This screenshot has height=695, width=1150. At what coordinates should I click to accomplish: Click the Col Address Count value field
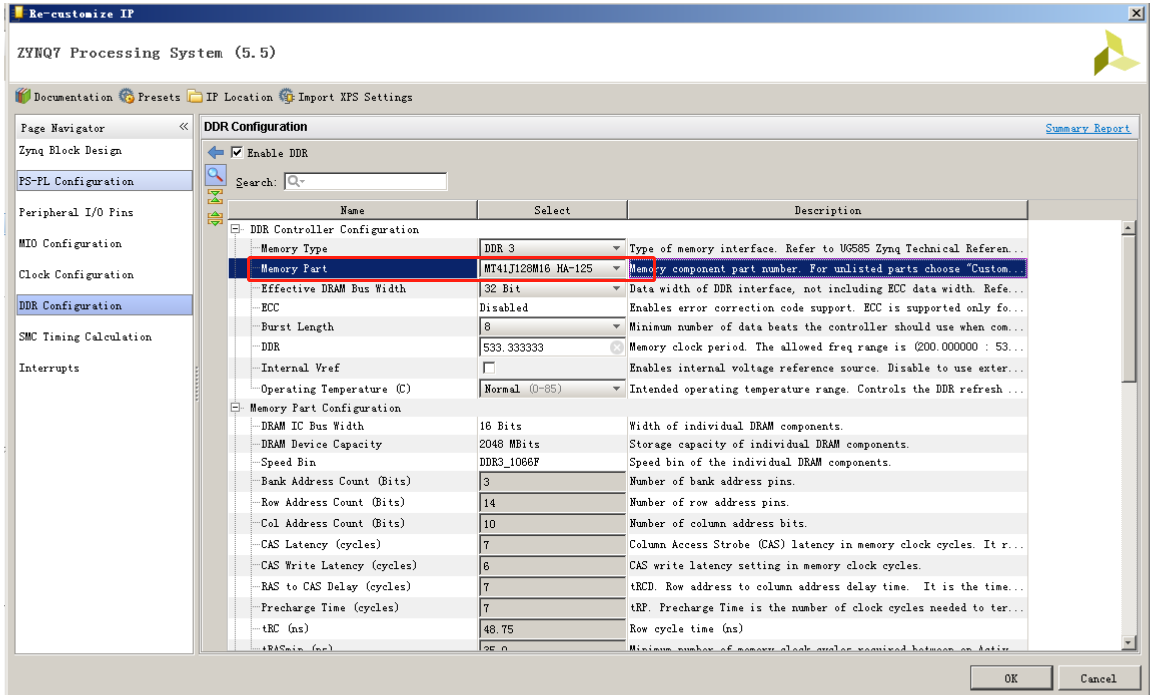pyautogui.click(x=552, y=523)
